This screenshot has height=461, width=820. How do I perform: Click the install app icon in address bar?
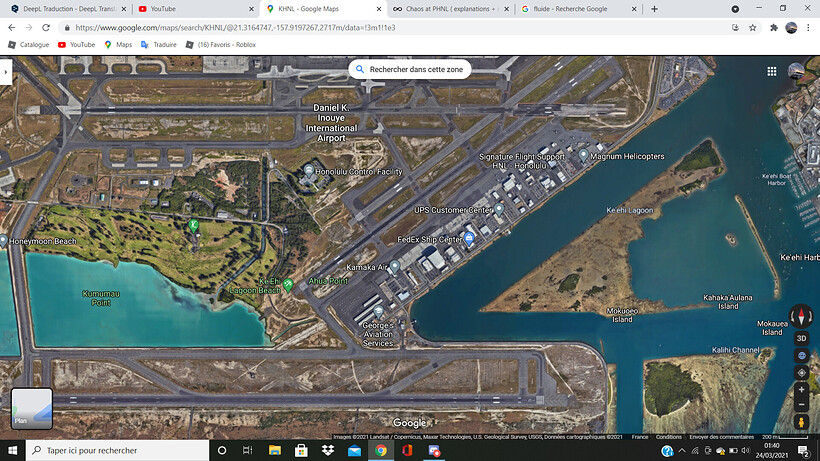(x=735, y=28)
